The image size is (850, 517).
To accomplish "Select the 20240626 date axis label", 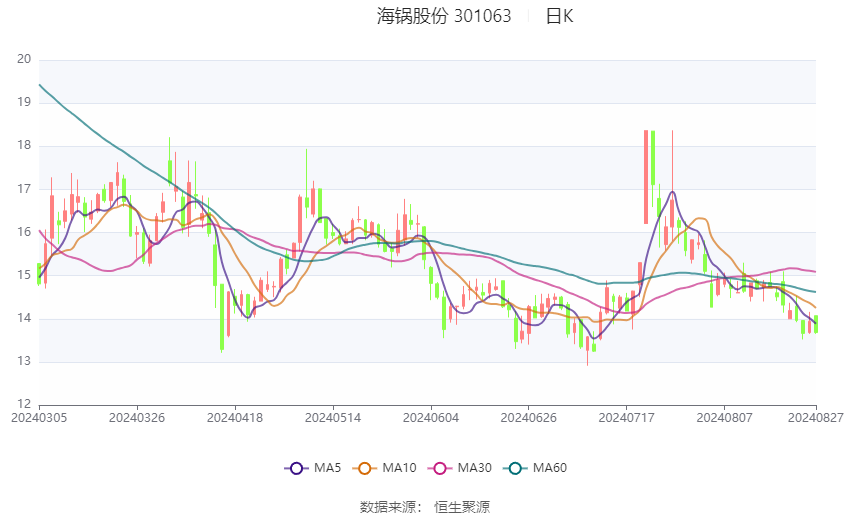I will [x=529, y=418].
